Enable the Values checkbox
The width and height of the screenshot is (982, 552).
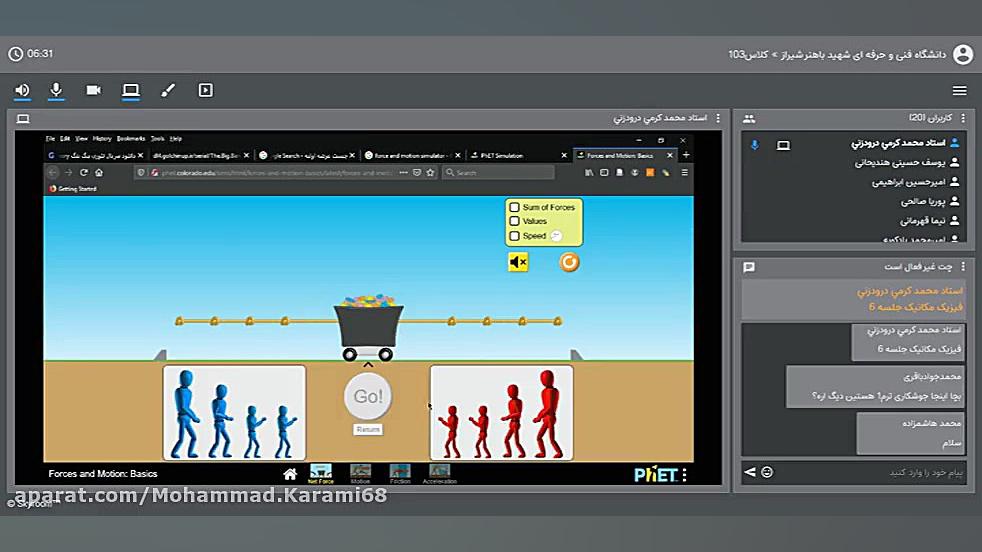point(514,221)
